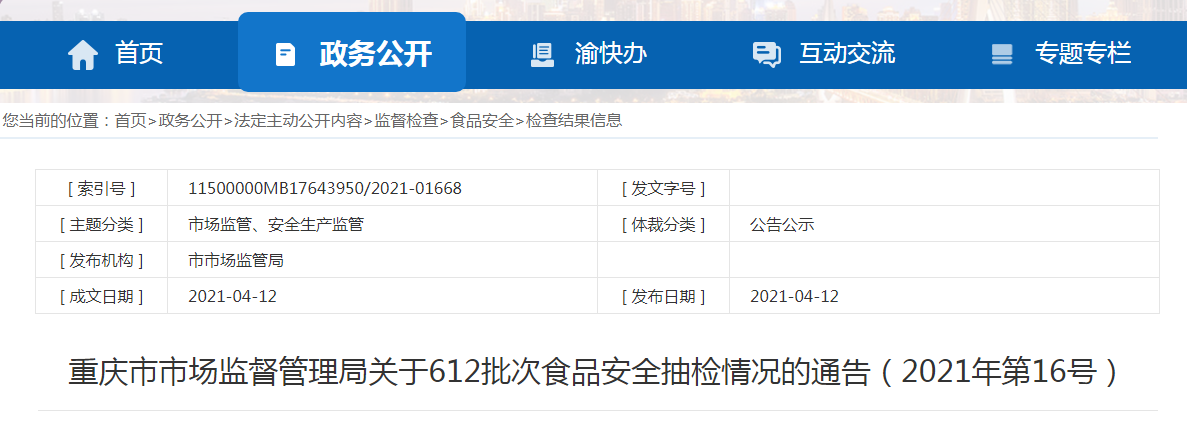Click the [ 发布日期 ] label
Screen dimensions: 1187x425
[x=663, y=296]
